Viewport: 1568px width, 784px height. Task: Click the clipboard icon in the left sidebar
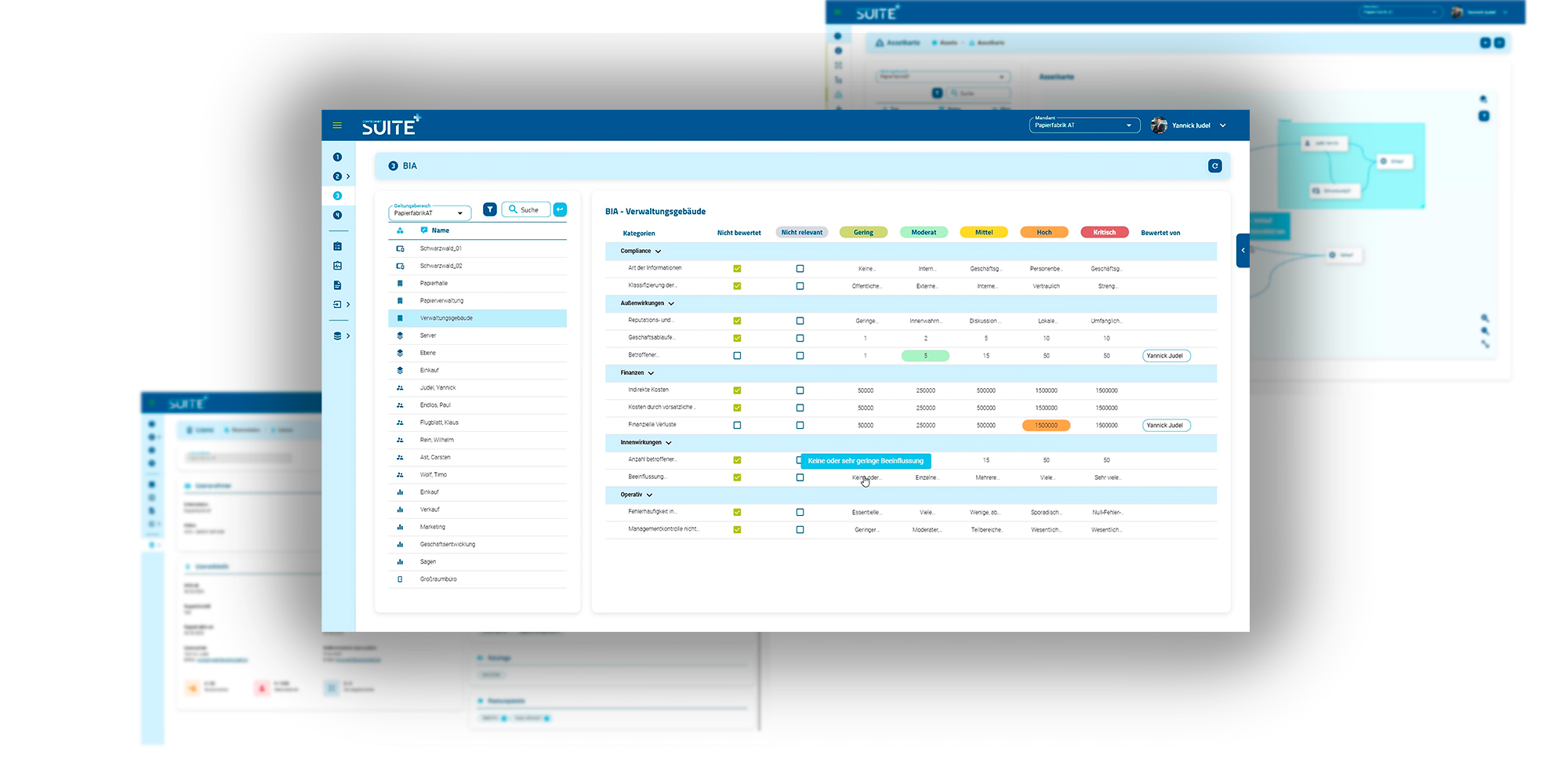338,245
